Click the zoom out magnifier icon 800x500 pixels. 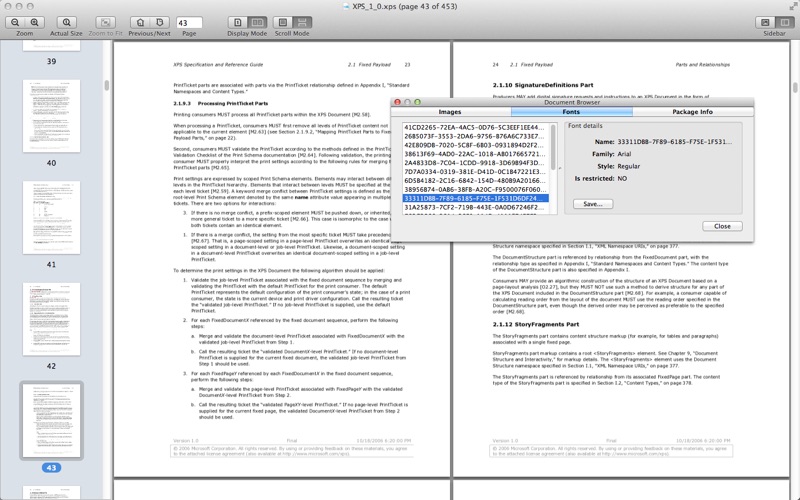point(15,22)
